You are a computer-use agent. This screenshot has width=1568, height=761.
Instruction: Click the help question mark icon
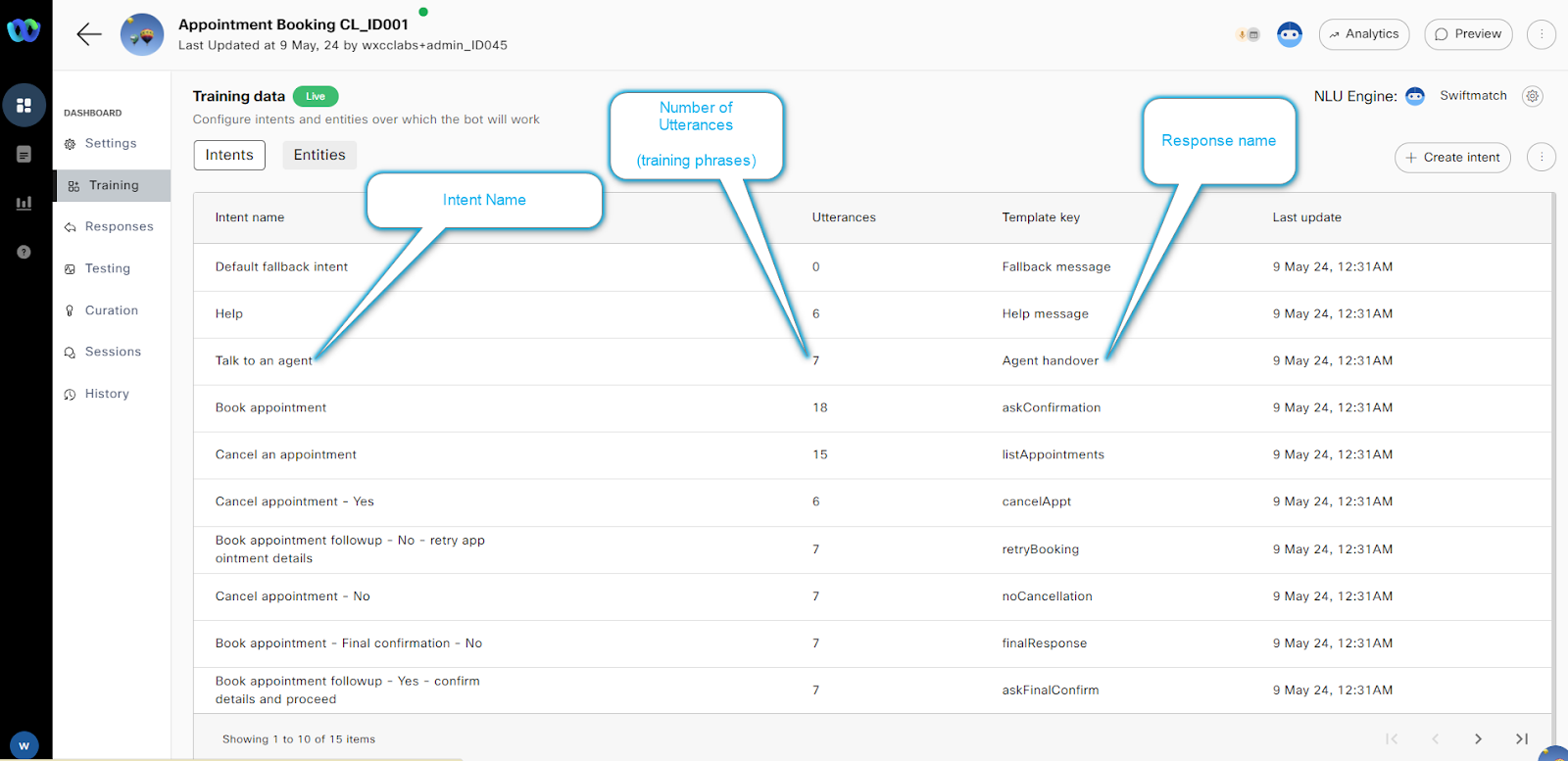tap(24, 252)
